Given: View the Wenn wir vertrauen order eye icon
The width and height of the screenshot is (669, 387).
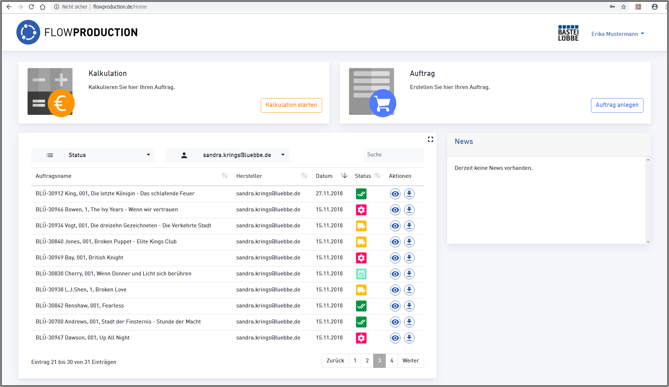Looking at the screenshot, I should [395, 210].
